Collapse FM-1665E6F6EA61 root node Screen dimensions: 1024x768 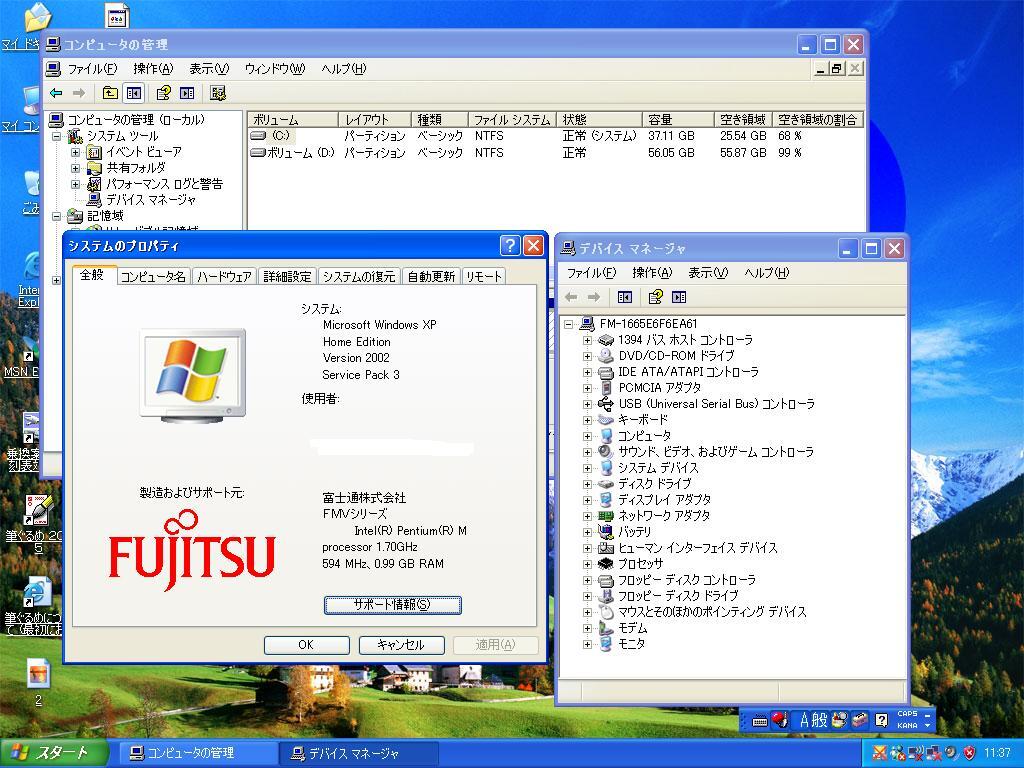pos(568,324)
